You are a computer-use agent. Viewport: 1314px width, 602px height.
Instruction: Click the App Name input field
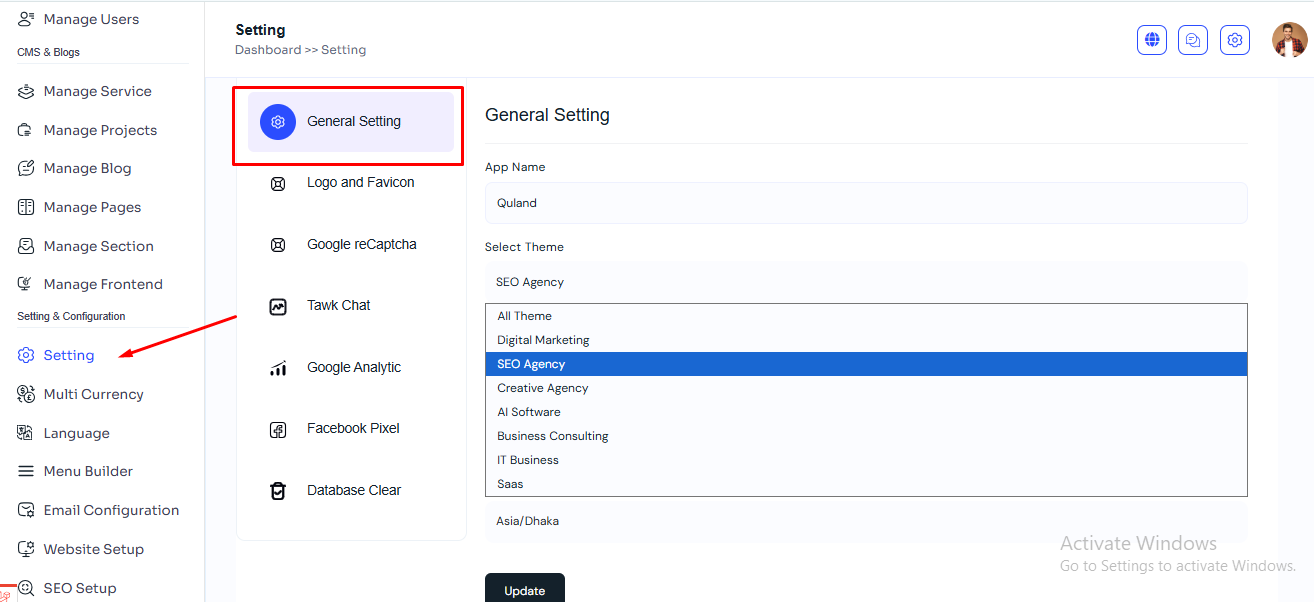[866, 203]
